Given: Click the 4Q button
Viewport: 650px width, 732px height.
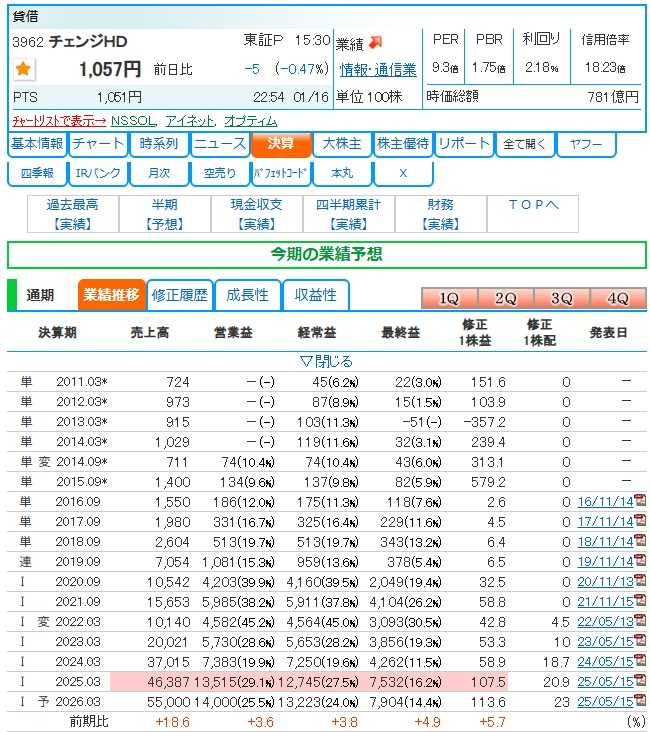Looking at the screenshot, I should click(618, 298).
